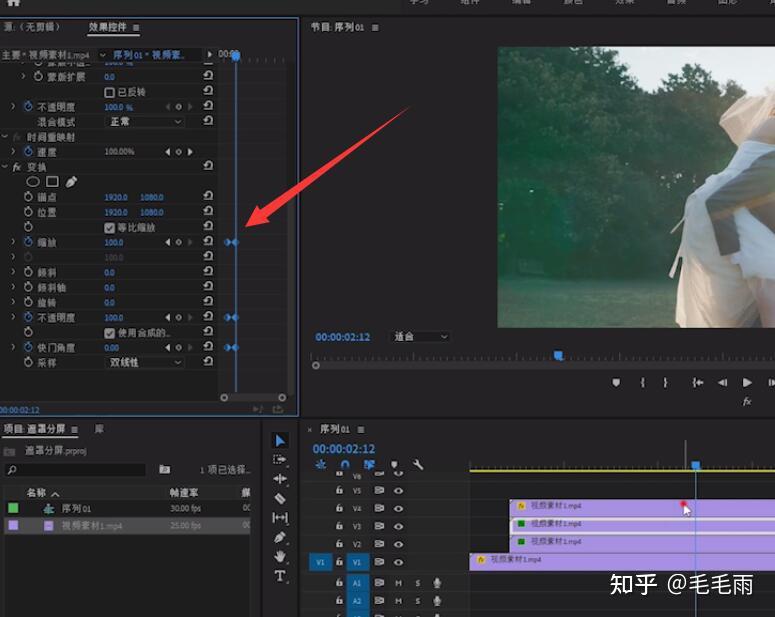
Task: Select the Pen tool in the toolbar
Action: pyautogui.click(x=280, y=537)
